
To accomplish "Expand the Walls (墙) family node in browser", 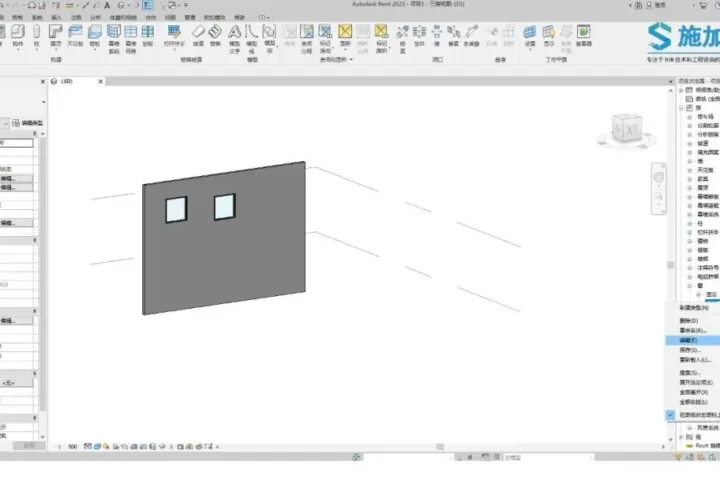I will coord(690,161).
